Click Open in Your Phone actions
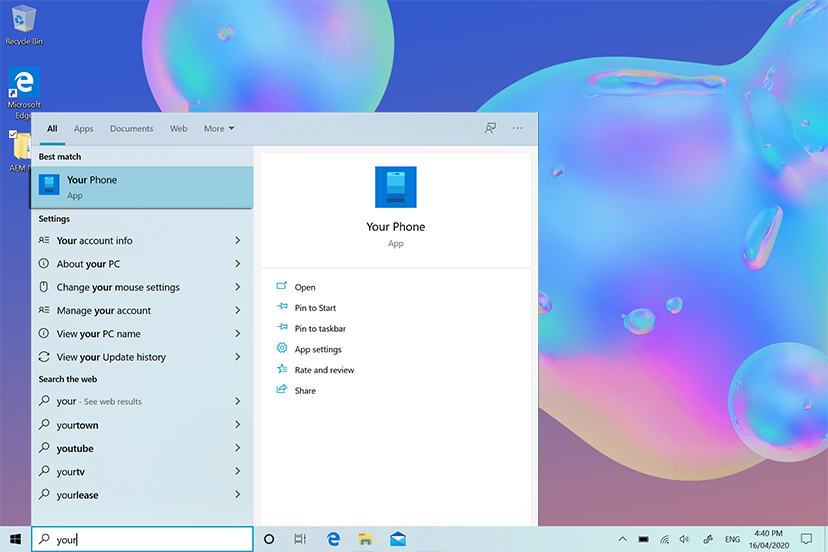Viewport: 828px width, 552px height. pos(305,287)
